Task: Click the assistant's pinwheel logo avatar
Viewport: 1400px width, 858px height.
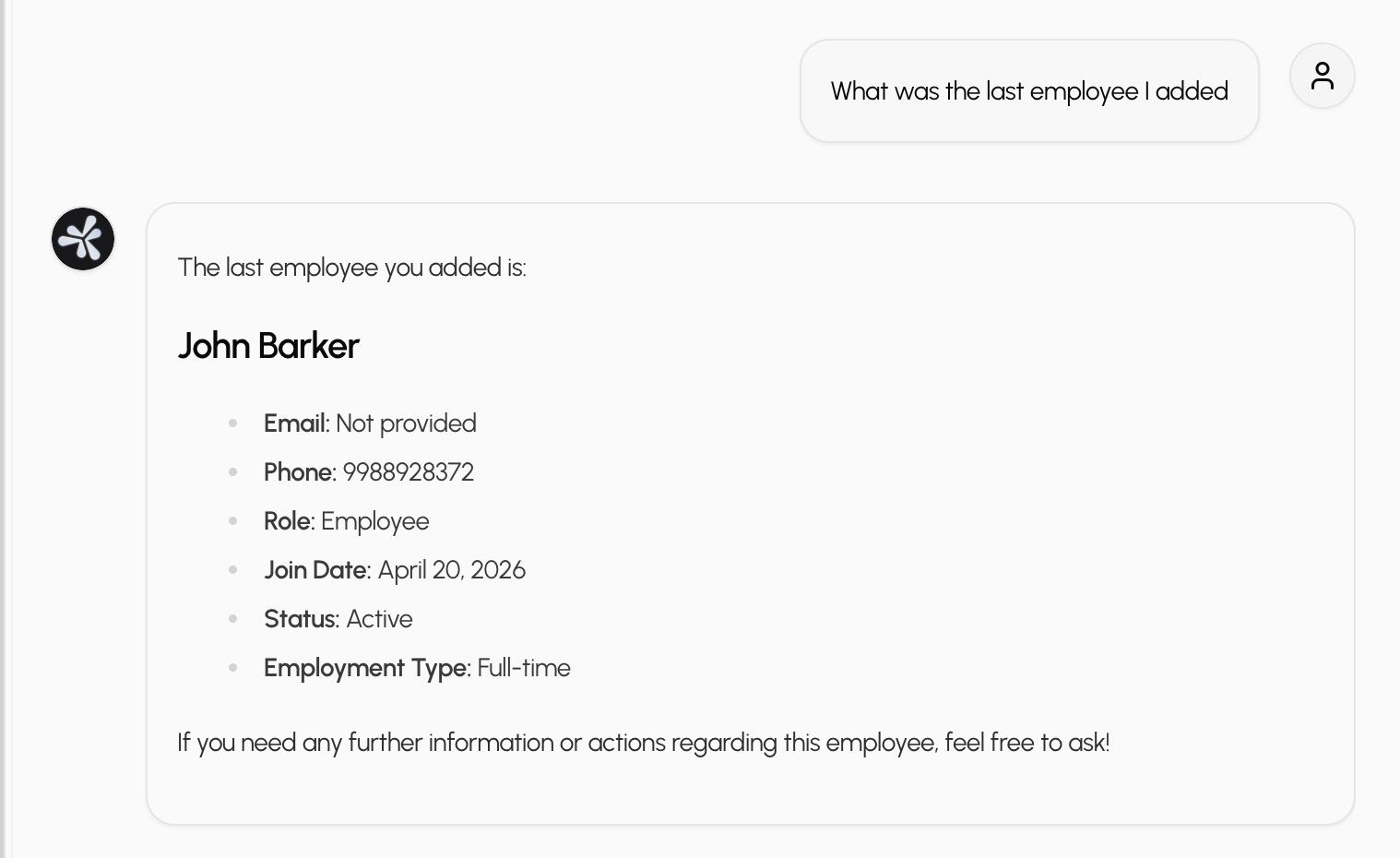Action: 83,239
